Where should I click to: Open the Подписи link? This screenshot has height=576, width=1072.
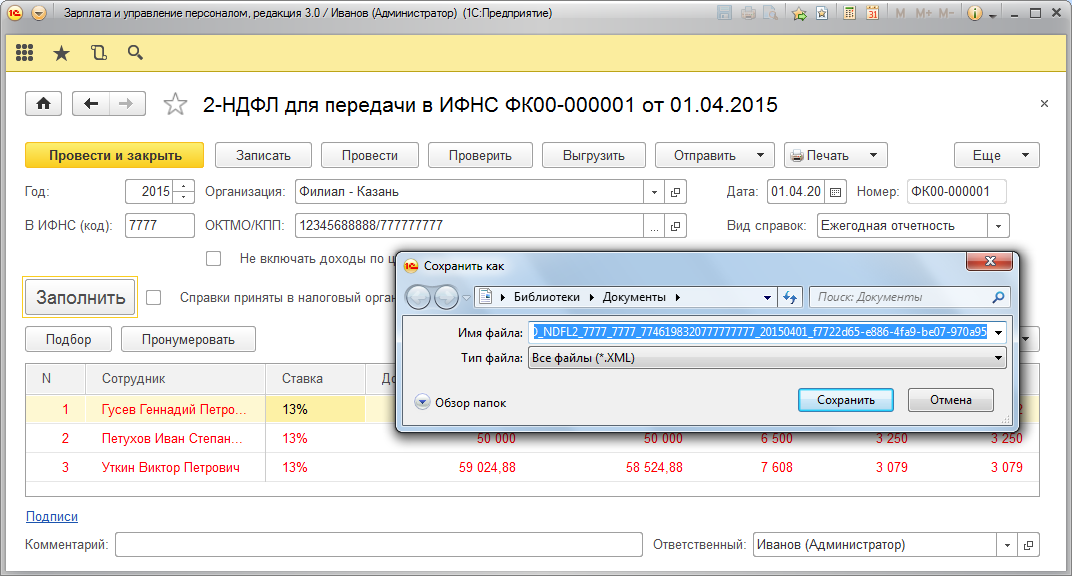tap(52, 517)
